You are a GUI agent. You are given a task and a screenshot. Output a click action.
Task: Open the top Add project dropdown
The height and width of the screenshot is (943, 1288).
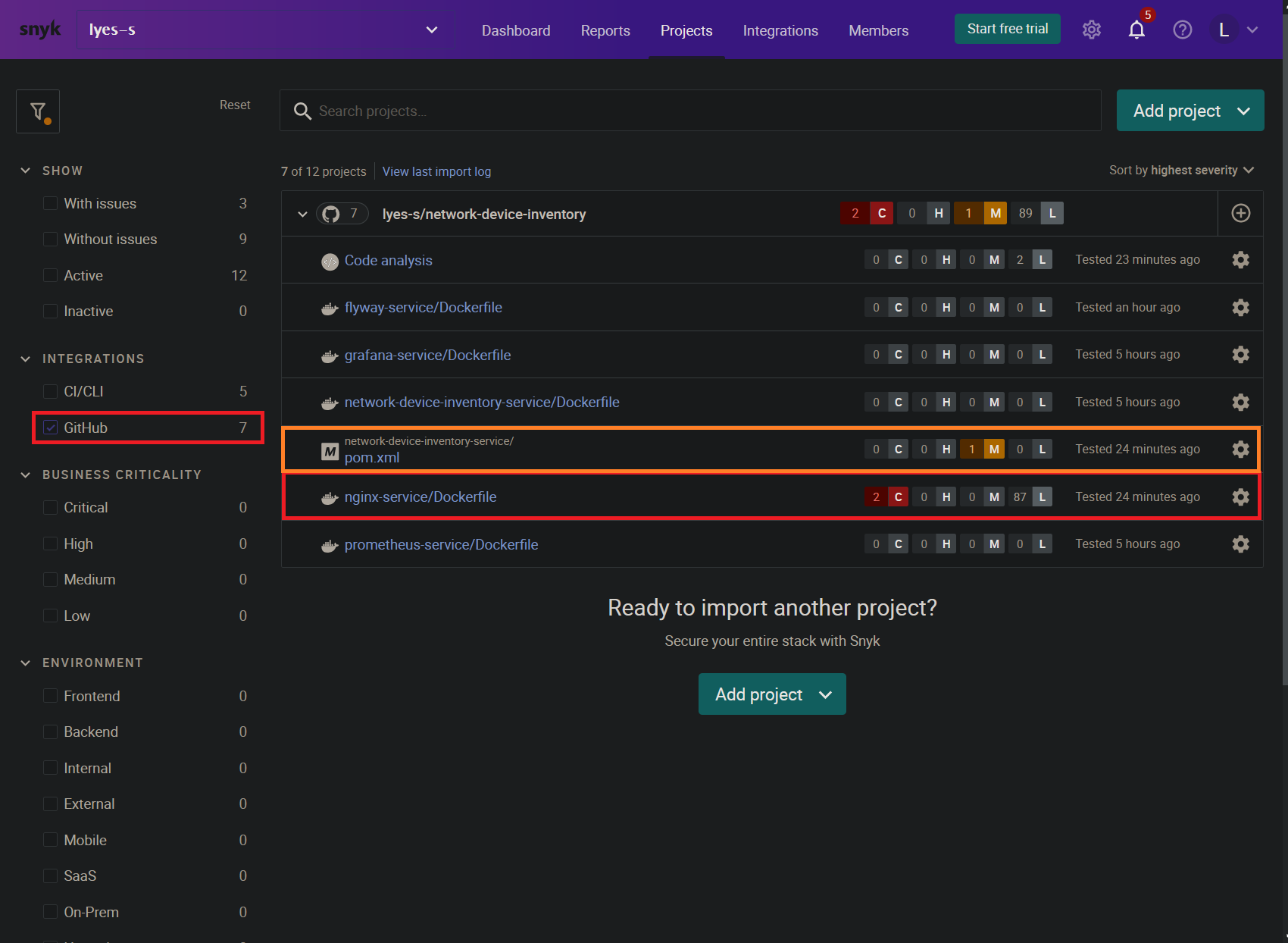pos(1190,111)
